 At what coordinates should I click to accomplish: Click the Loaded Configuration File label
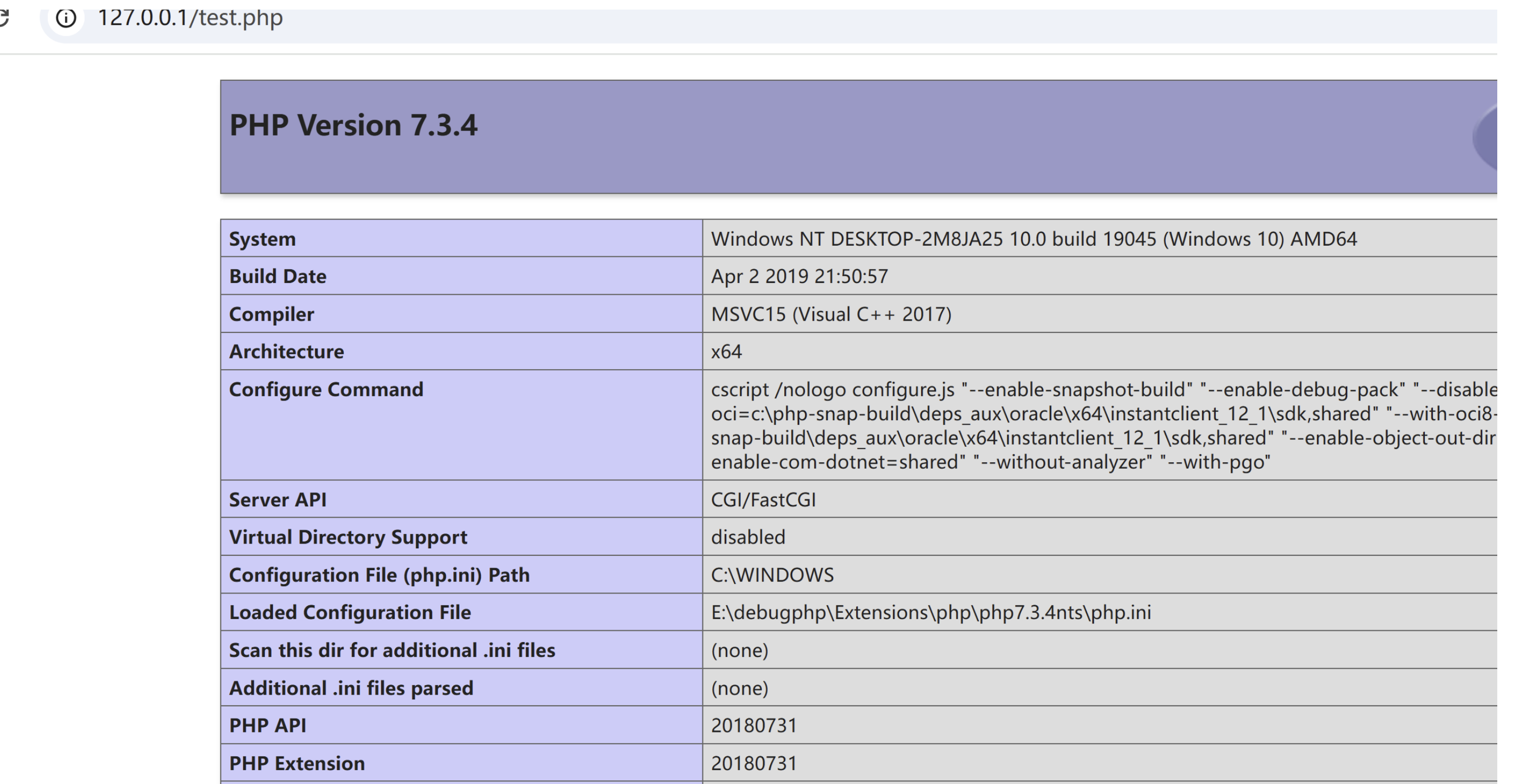pyautogui.click(x=350, y=612)
